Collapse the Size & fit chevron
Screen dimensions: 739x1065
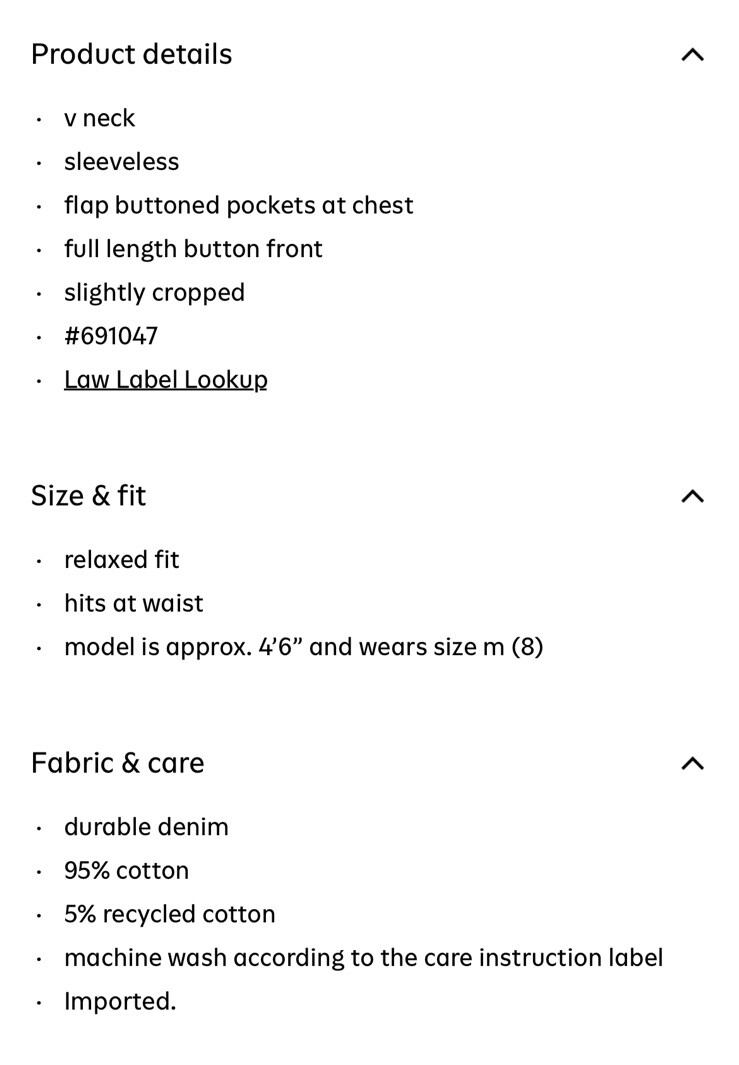[692, 497]
